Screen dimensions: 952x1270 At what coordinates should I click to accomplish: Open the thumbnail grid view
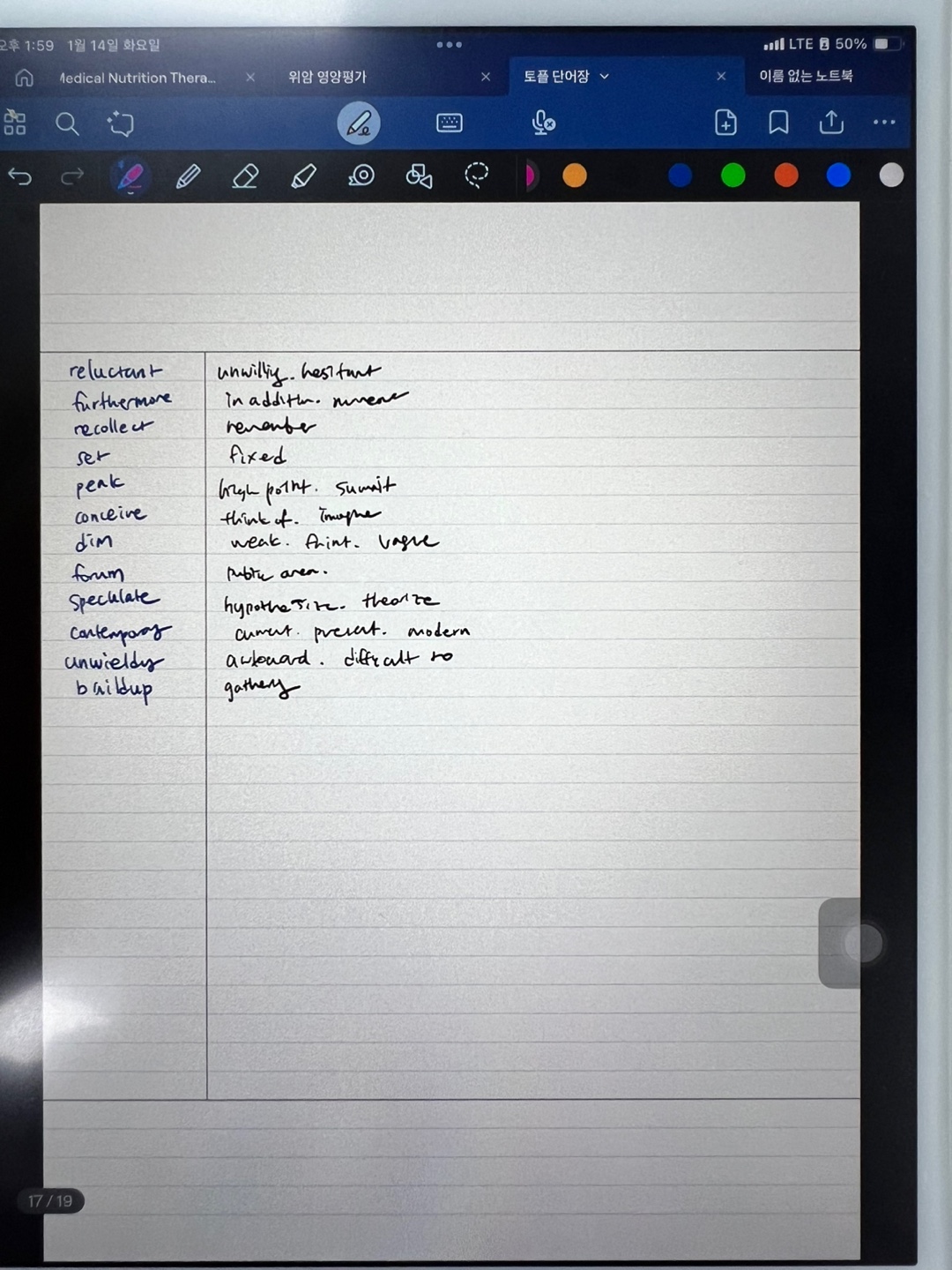pyautogui.click(x=15, y=123)
